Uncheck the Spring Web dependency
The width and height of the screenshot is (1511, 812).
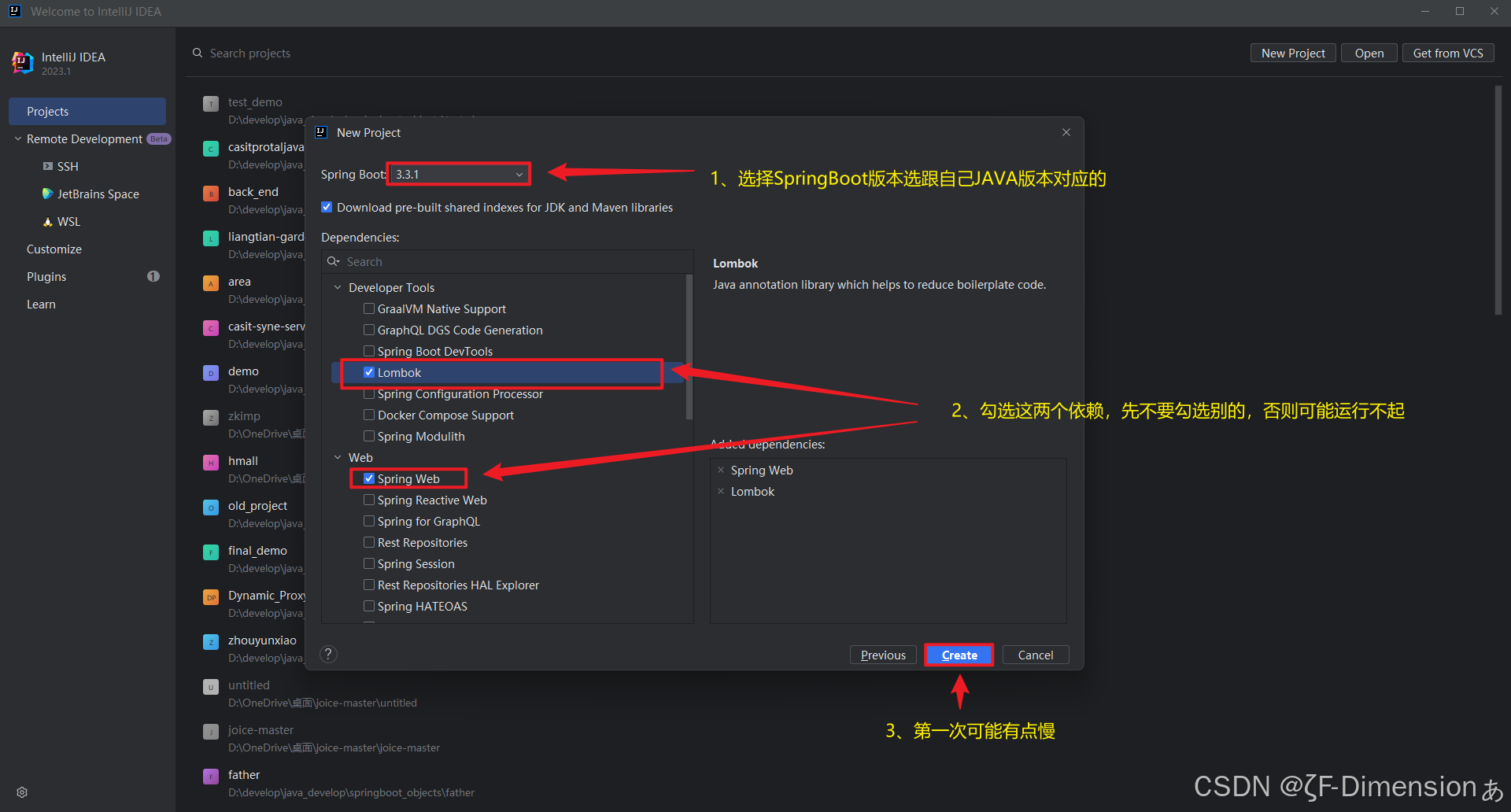click(369, 478)
